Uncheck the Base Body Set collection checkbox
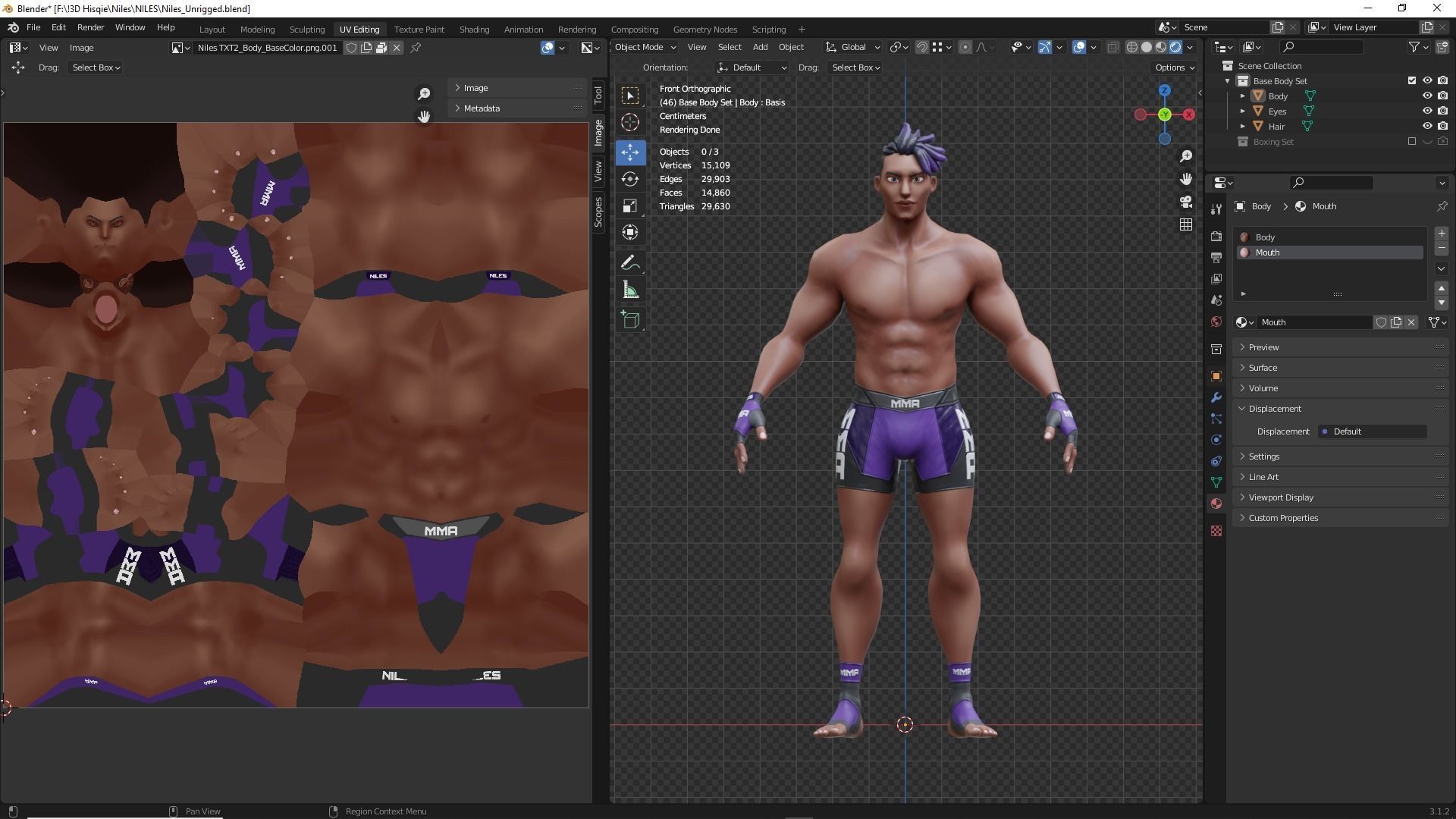The image size is (1456, 819). click(x=1411, y=80)
